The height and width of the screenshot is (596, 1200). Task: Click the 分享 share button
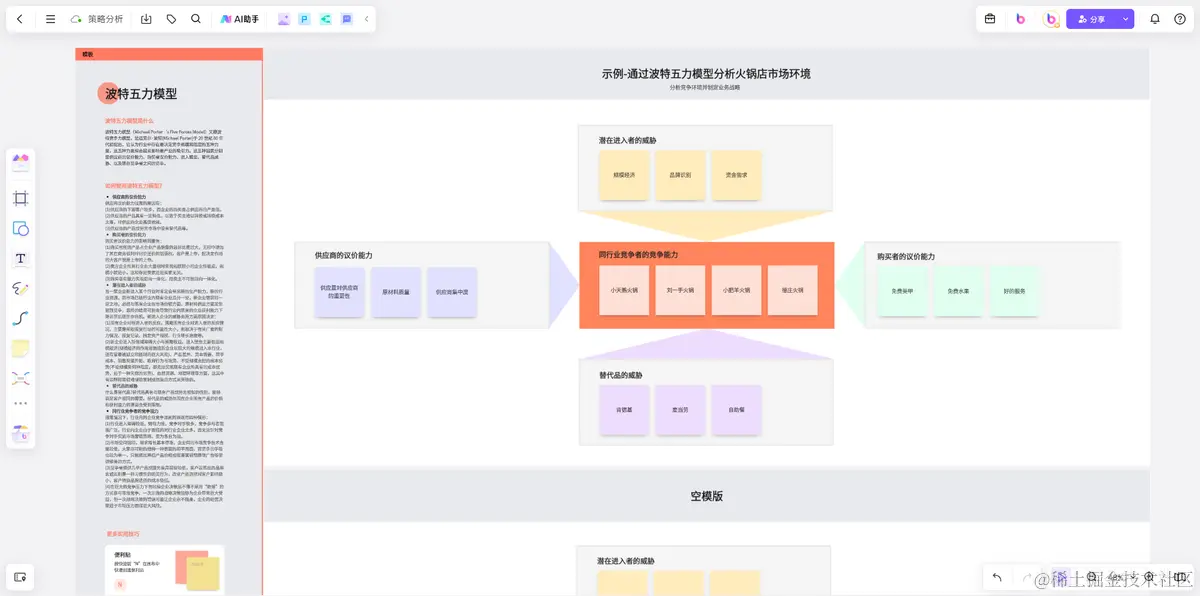pyautogui.click(x=1098, y=18)
